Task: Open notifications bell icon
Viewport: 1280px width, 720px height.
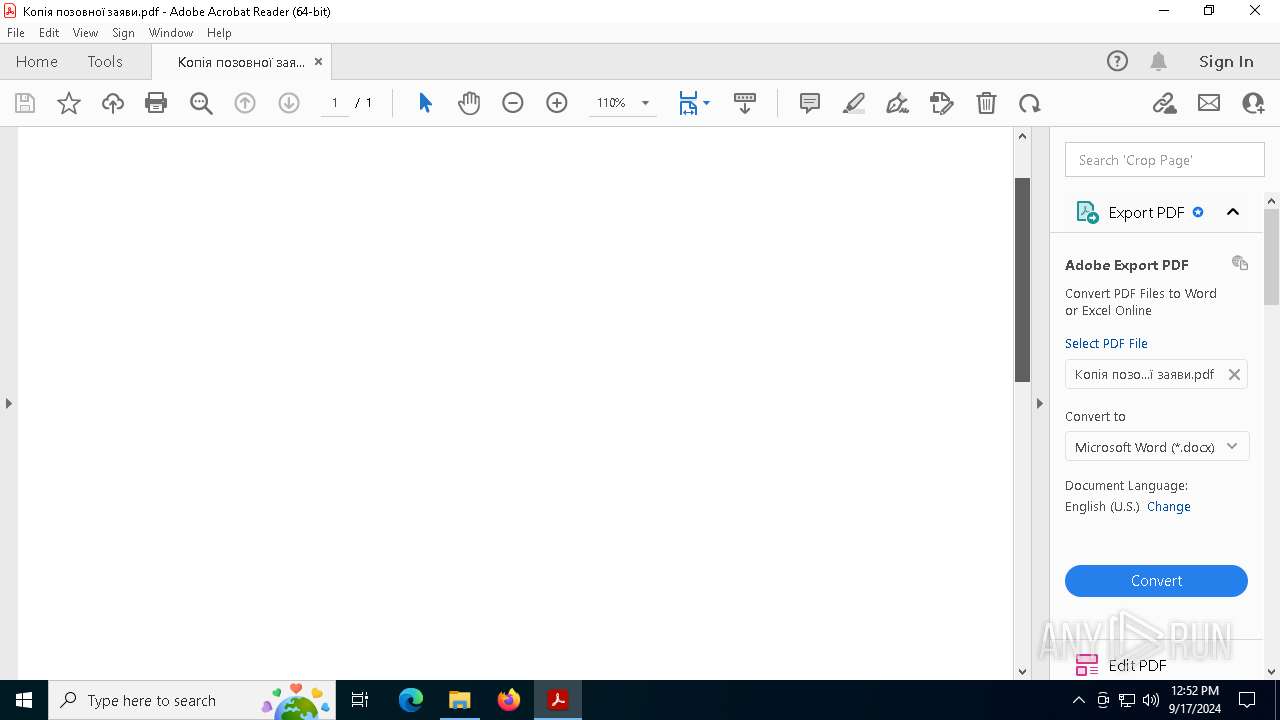Action: pyautogui.click(x=1158, y=61)
